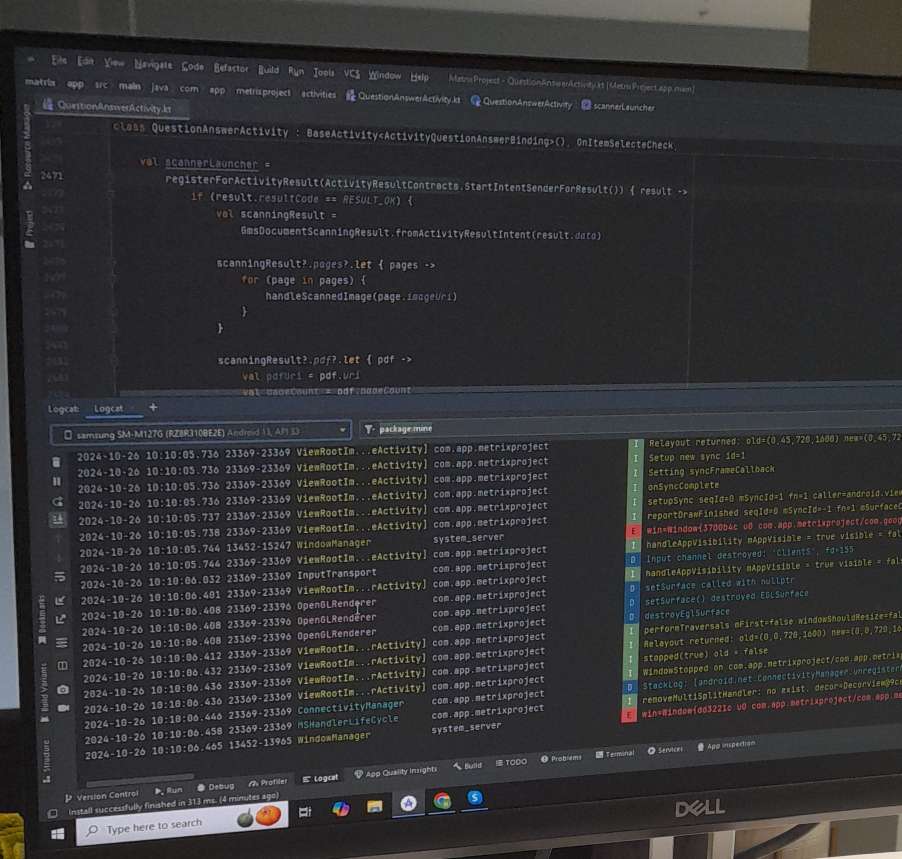The height and width of the screenshot is (859, 902).
Task: Pause the logcat output
Action: (x=57, y=481)
